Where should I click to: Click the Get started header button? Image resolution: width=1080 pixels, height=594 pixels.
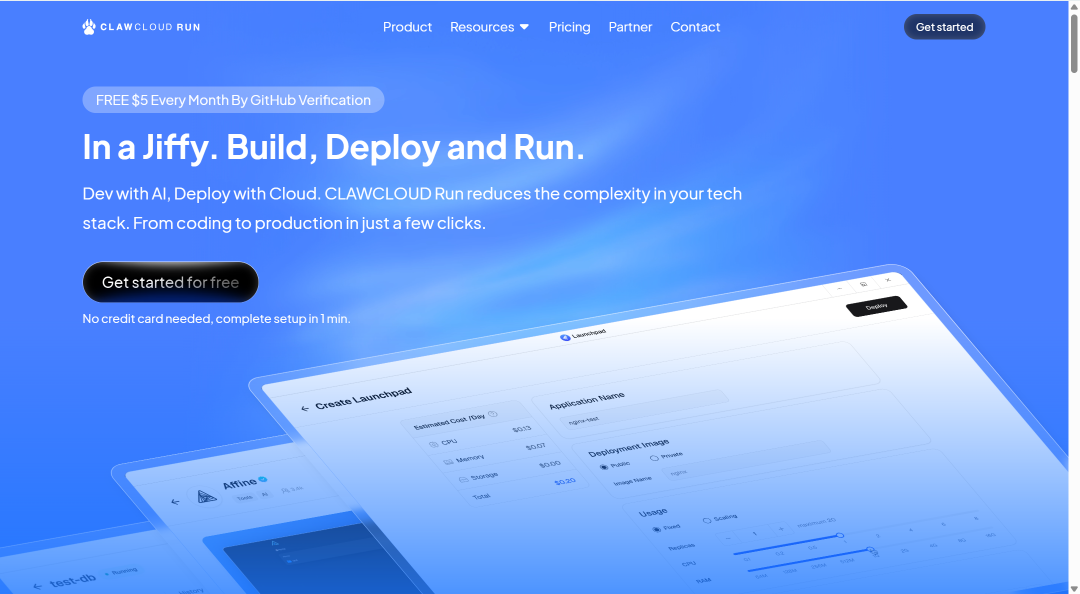click(944, 27)
